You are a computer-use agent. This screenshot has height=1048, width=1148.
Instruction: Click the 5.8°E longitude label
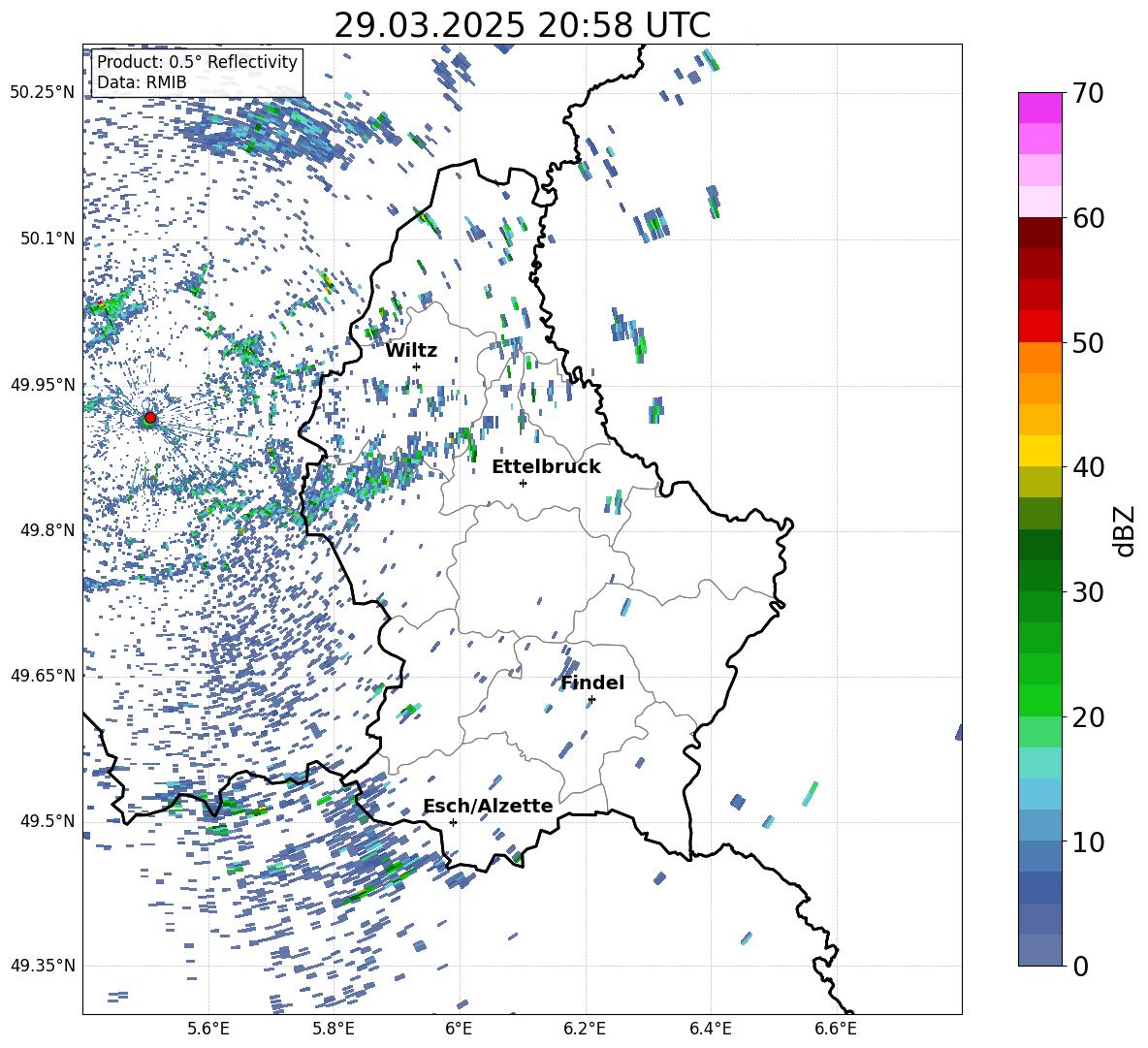click(334, 1029)
